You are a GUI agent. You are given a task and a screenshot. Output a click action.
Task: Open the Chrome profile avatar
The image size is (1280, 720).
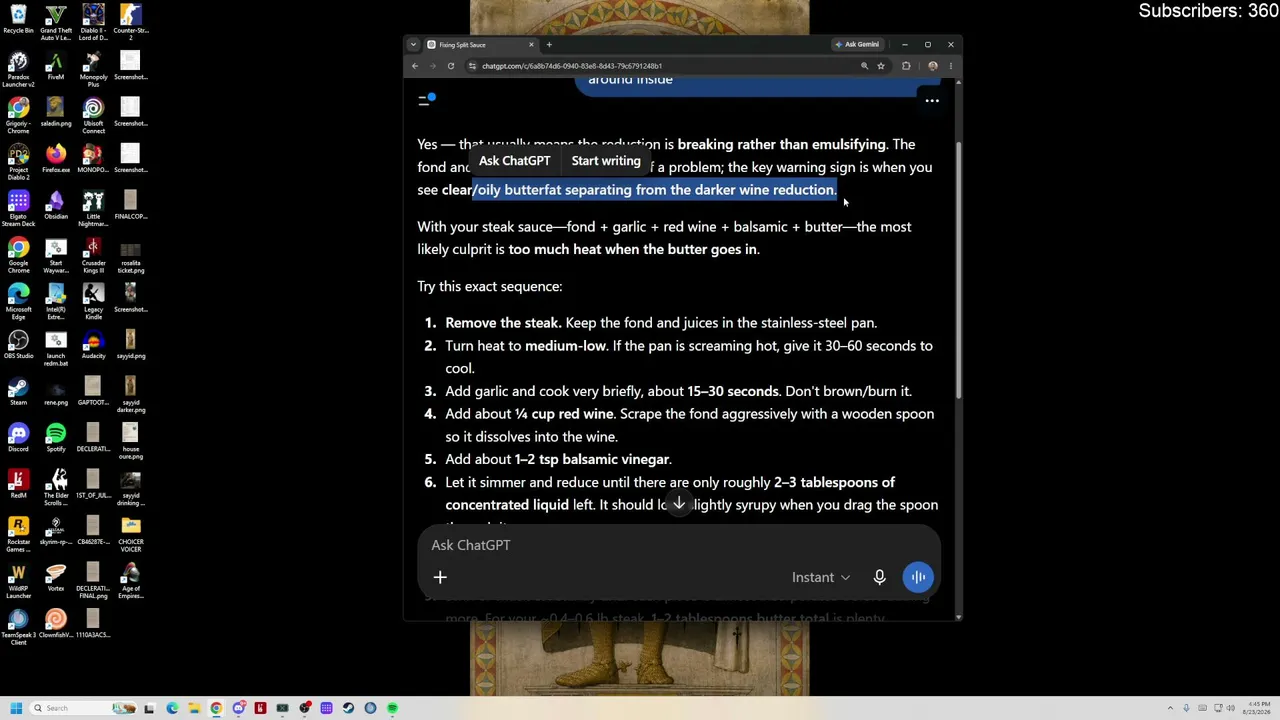coord(933,66)
